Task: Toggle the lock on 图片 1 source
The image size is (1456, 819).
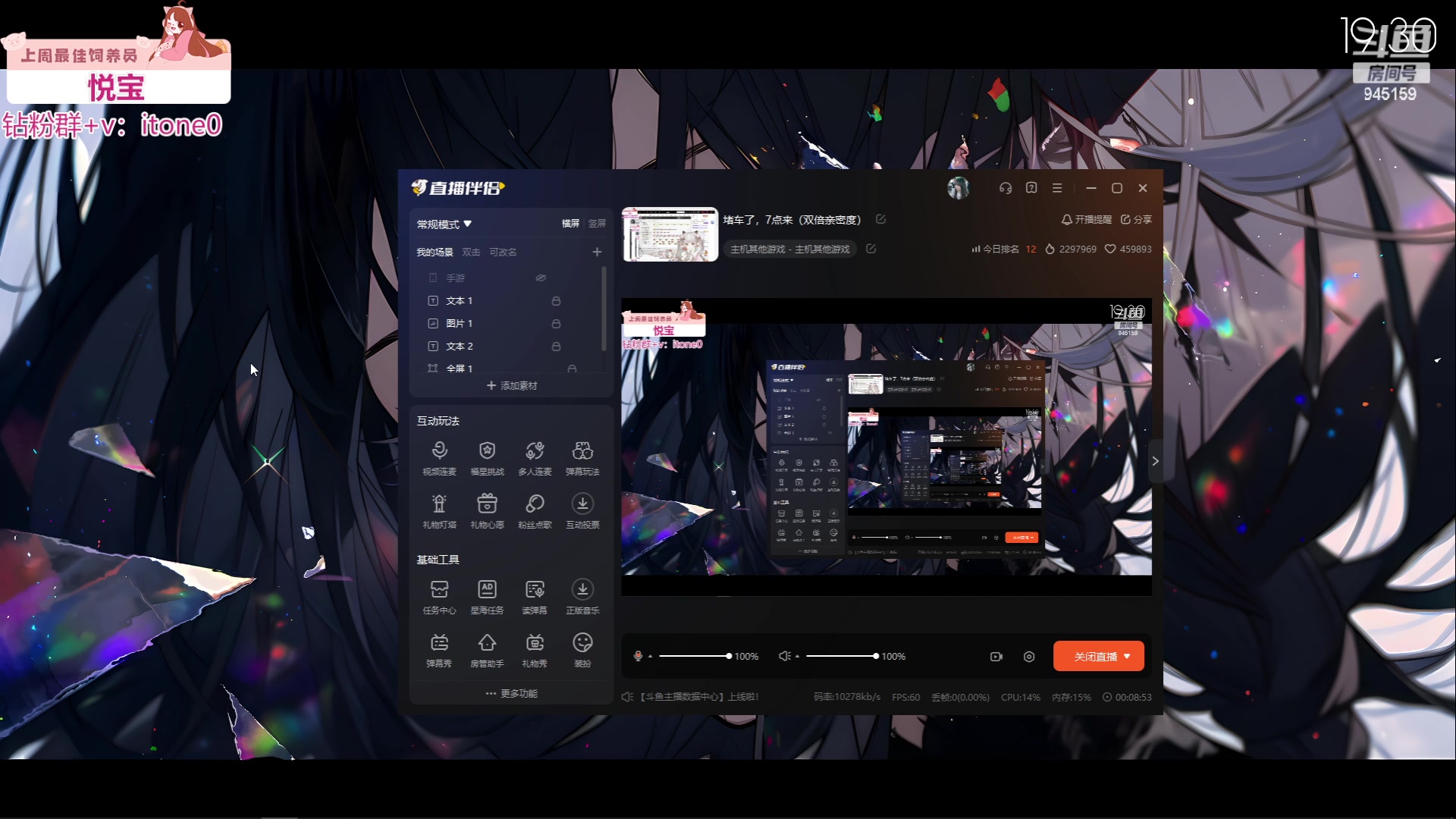Action: 556,324
